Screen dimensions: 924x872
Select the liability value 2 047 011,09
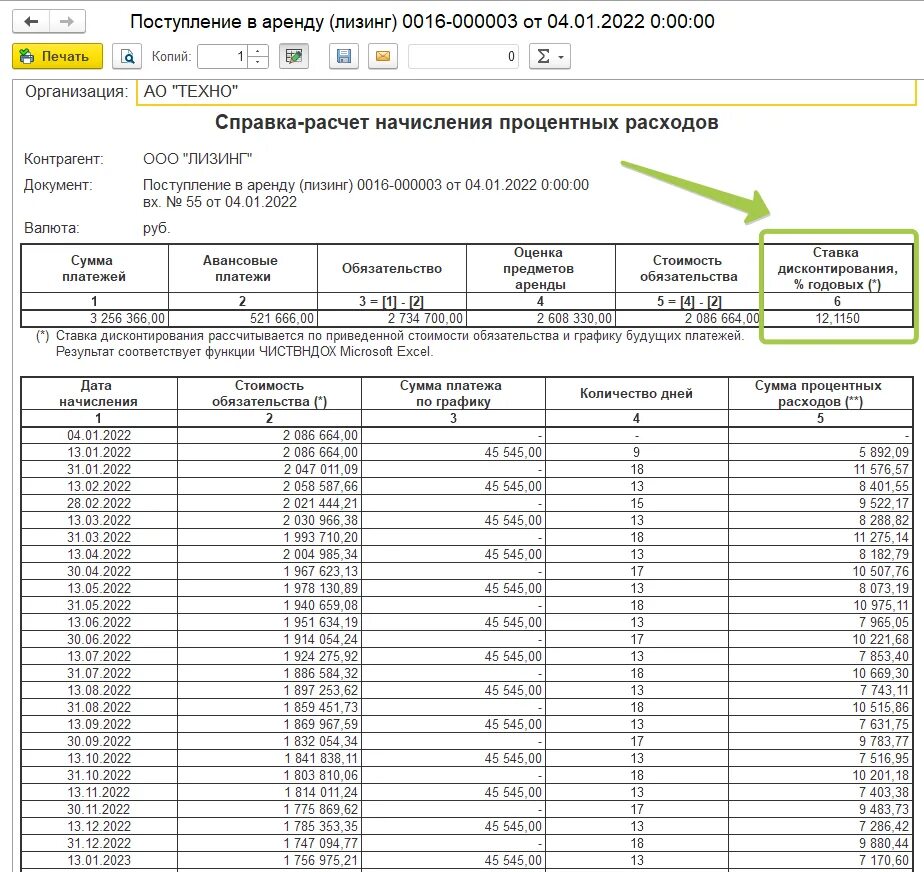269,470
